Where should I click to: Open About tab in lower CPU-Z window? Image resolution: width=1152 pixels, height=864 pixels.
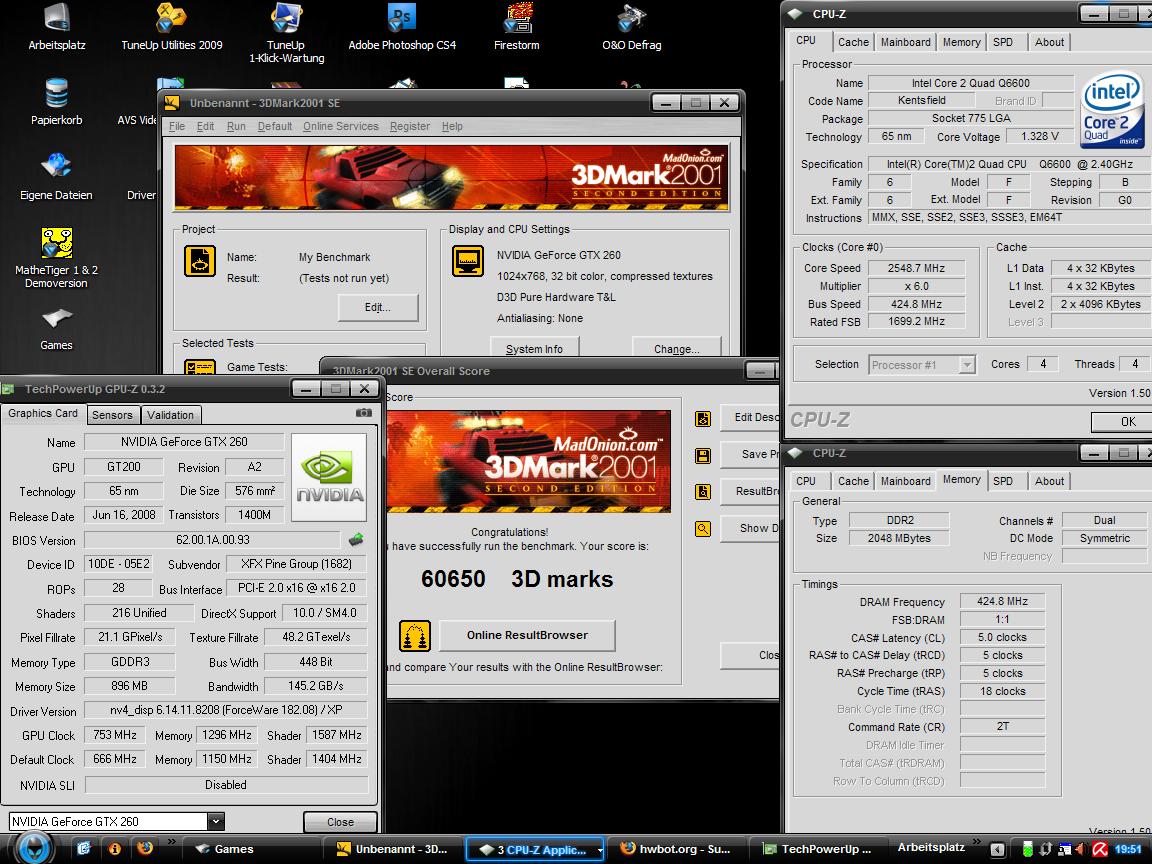coord(1049,481)
